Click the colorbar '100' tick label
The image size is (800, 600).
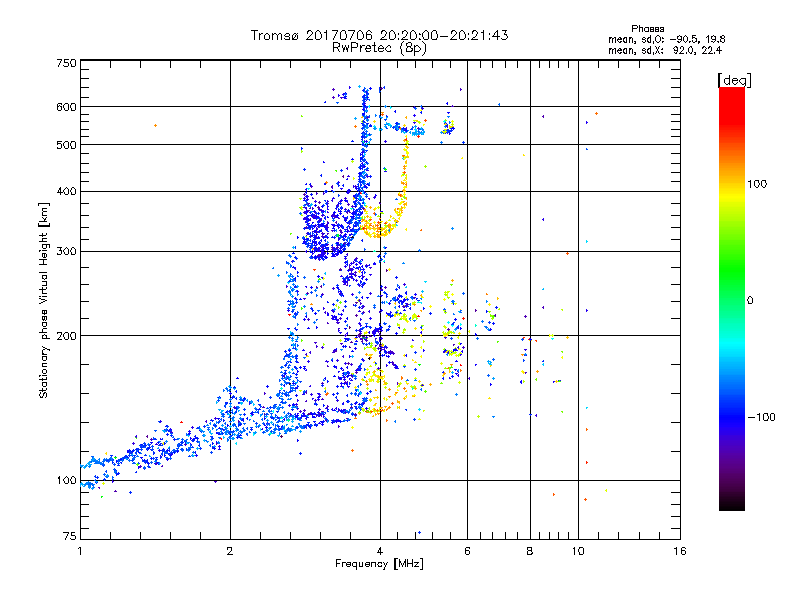tap(757, 184)
